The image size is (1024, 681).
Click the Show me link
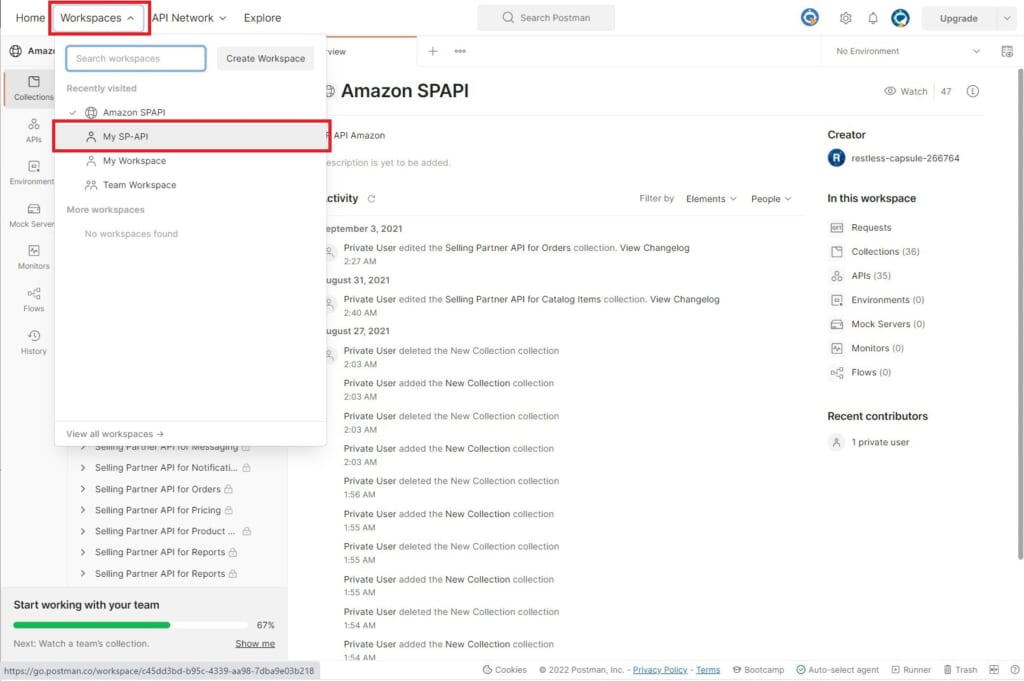tap(255, 643)
